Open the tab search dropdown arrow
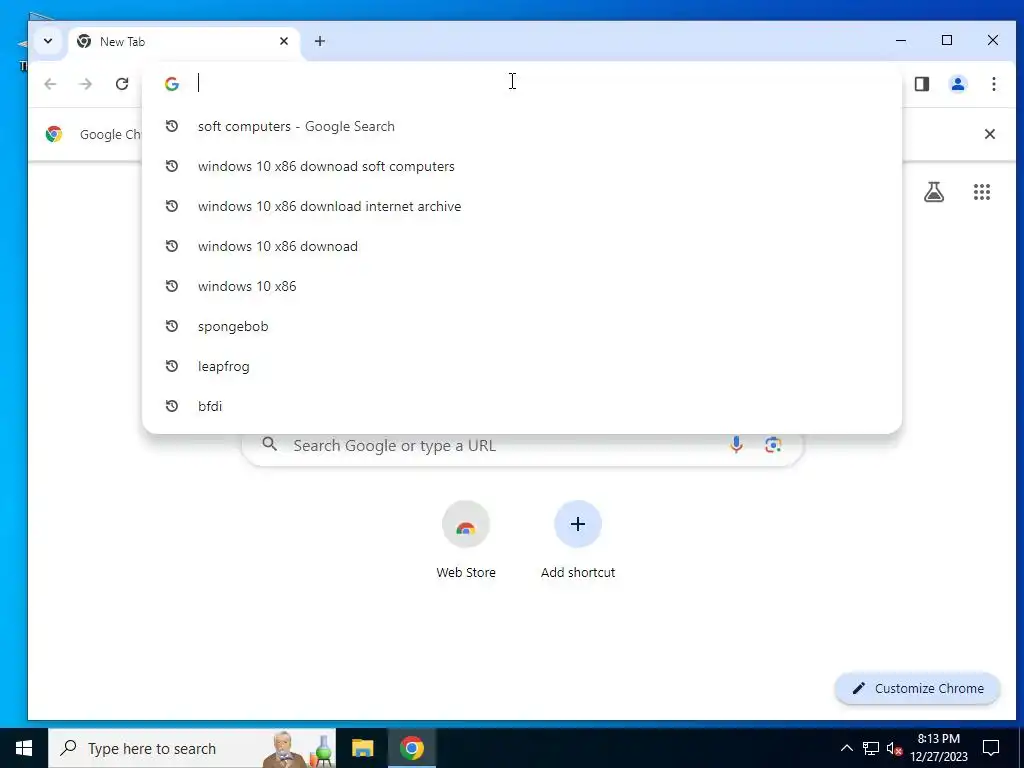Image resolution: width=1024 pixels, height=768 pixels. (x=48, y=41)
